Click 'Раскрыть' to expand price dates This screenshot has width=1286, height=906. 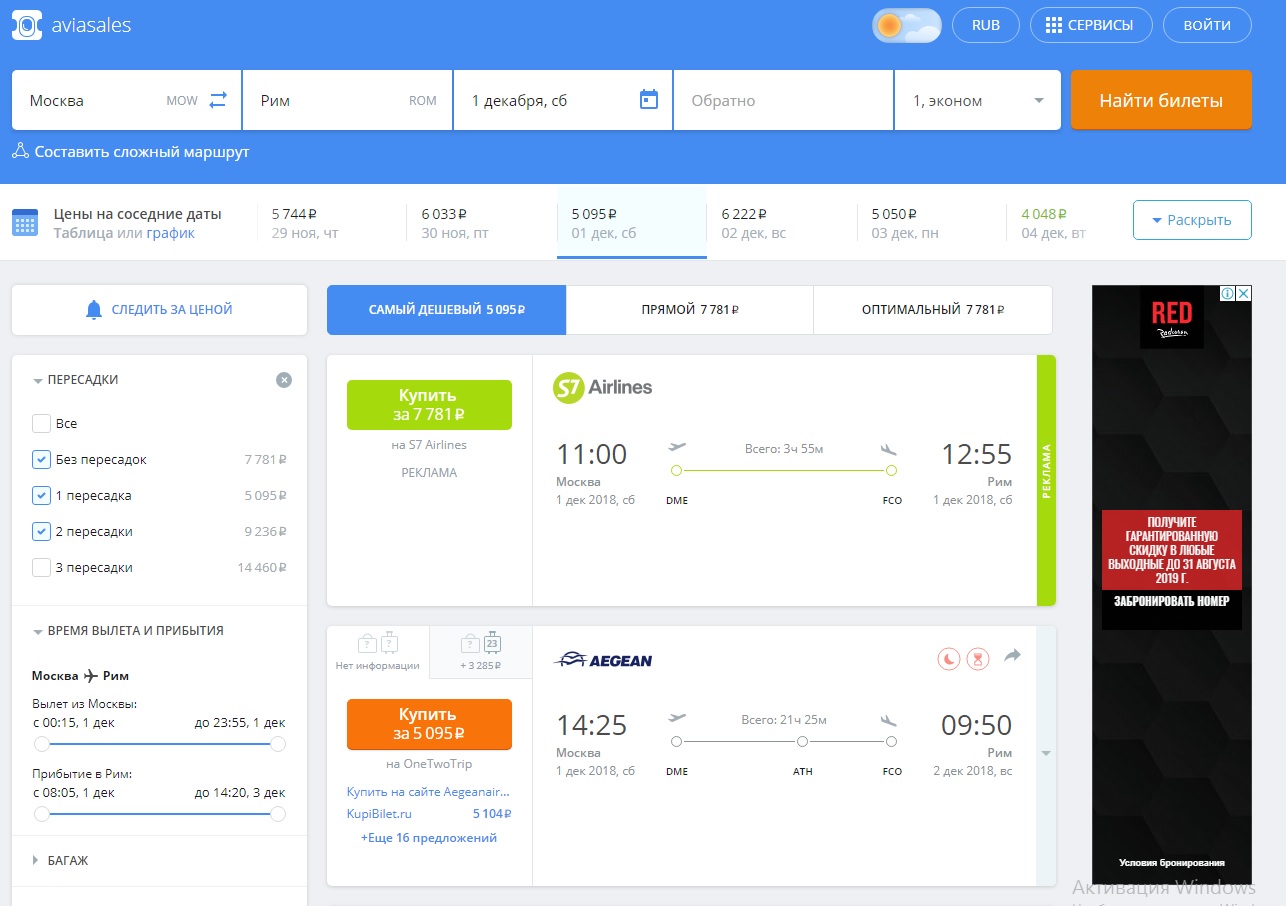[1192, 220]
